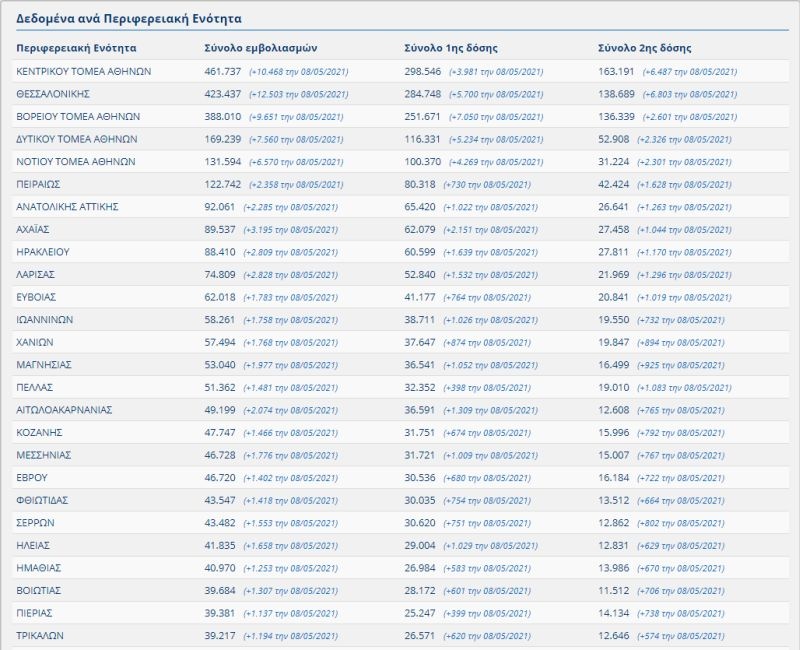
Task: Click the ΒΟΡΕΙΟΥ ΤΟΜΕΑ ΑΘΗΝΩΝ row label
Action: 78,116
